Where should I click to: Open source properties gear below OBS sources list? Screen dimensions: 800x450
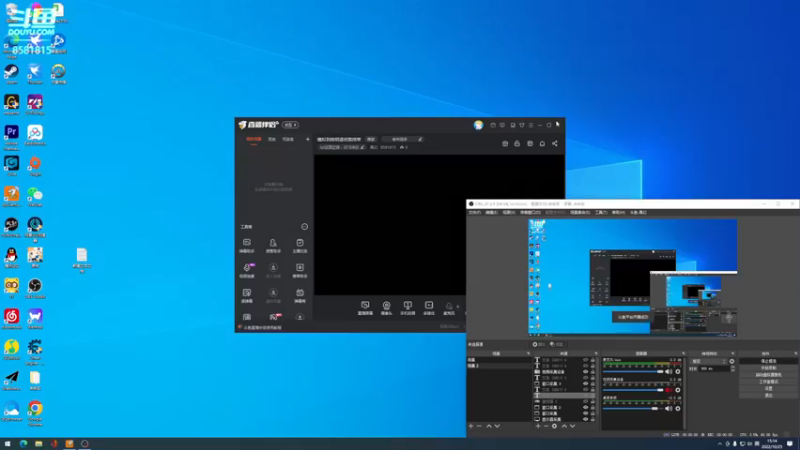point(555,426)
